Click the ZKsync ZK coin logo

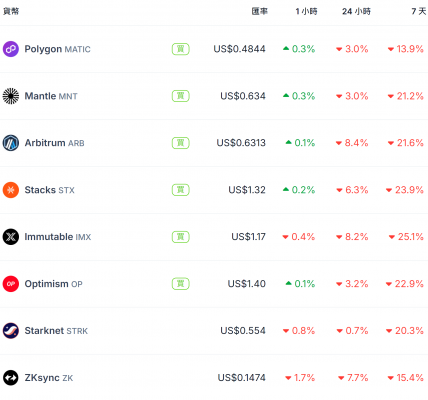pos(11,378)
